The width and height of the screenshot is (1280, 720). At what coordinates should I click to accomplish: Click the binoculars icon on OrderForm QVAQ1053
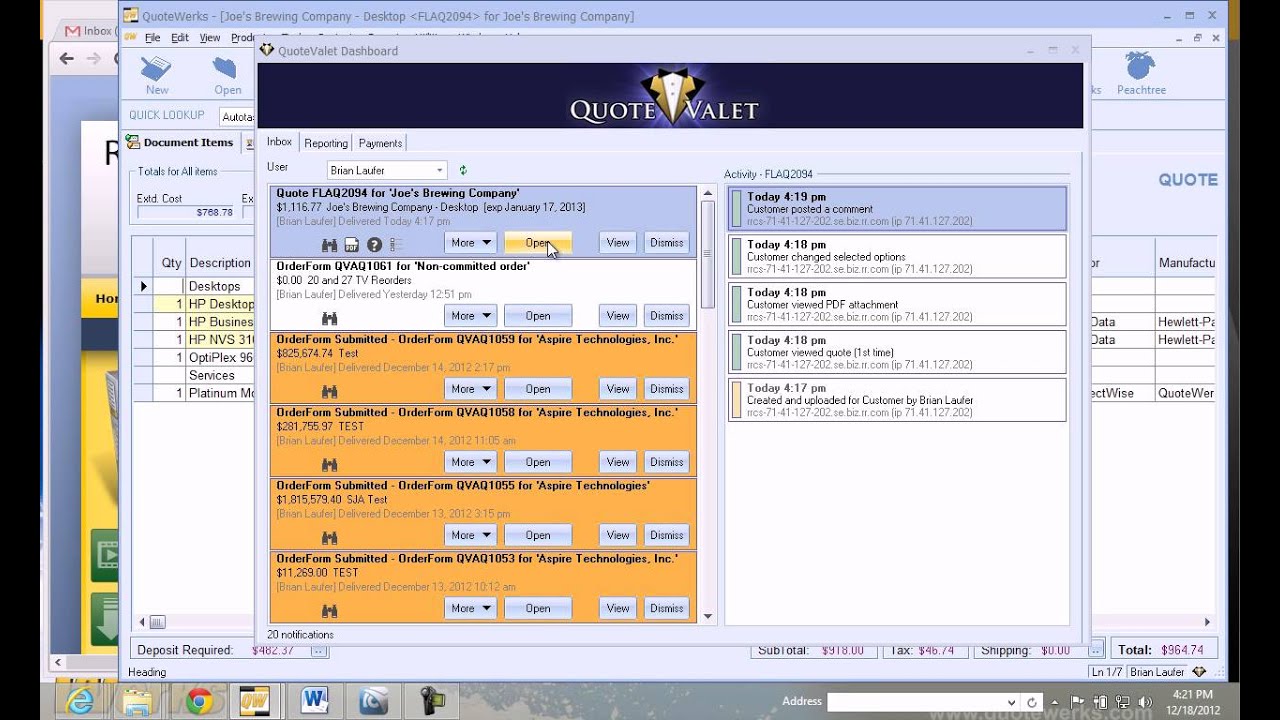click(329, 610)
